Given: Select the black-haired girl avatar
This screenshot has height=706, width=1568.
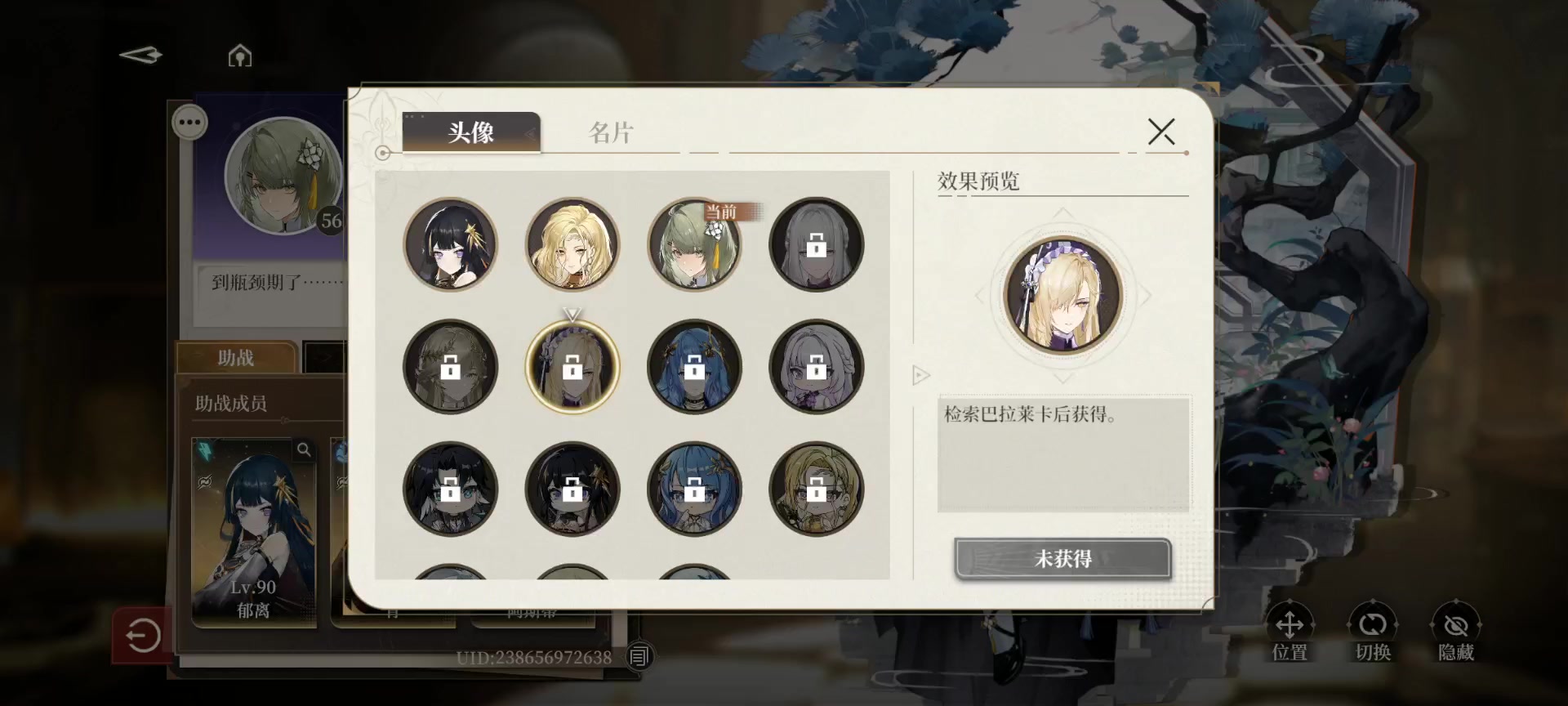Looking at the screenshot, I should click(450, 244).
